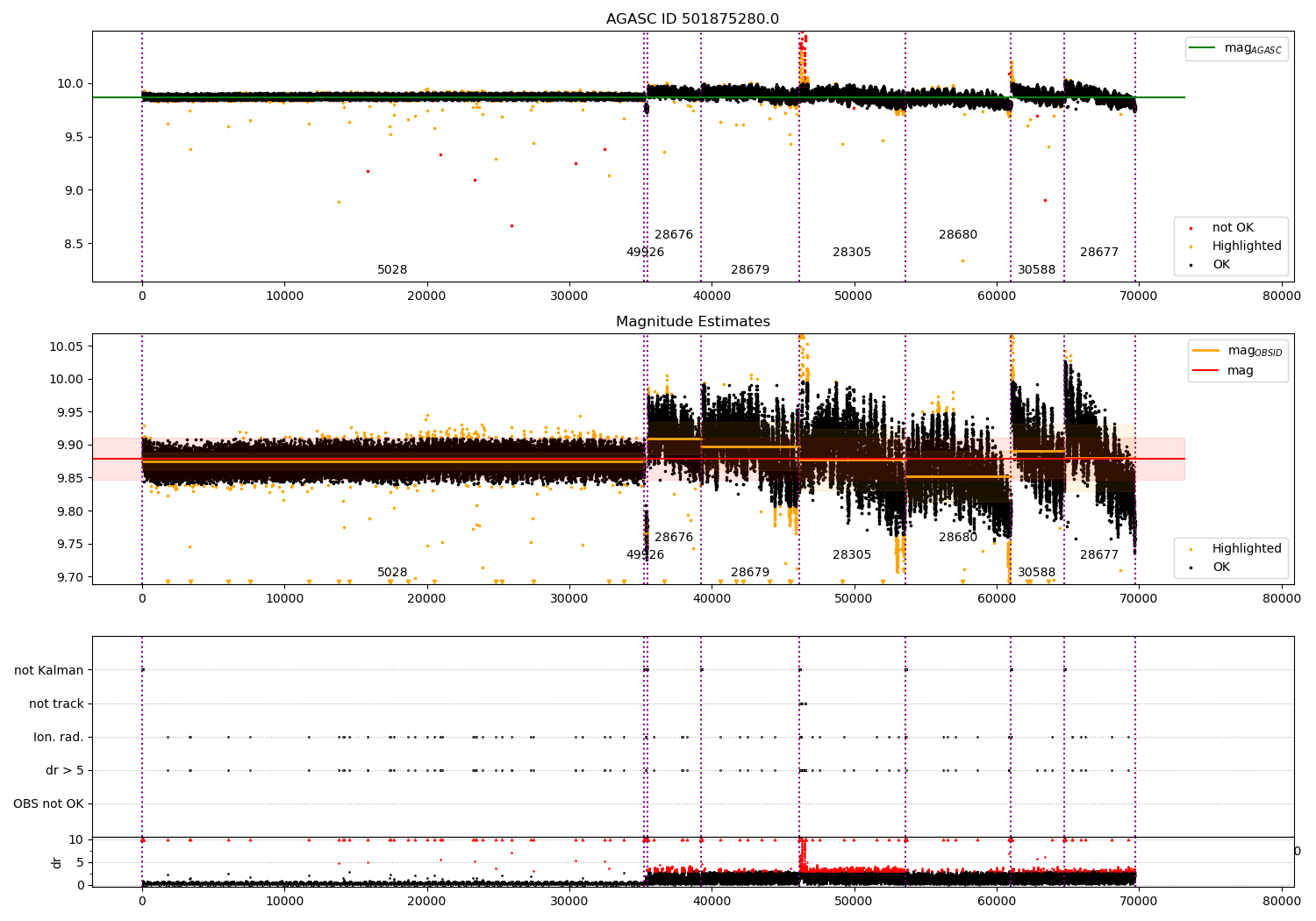Click obsid label 28679 in Magnitude Estimates plot
The width and height of the screenshot is (1316, 921).
click(x=750, y=573)
